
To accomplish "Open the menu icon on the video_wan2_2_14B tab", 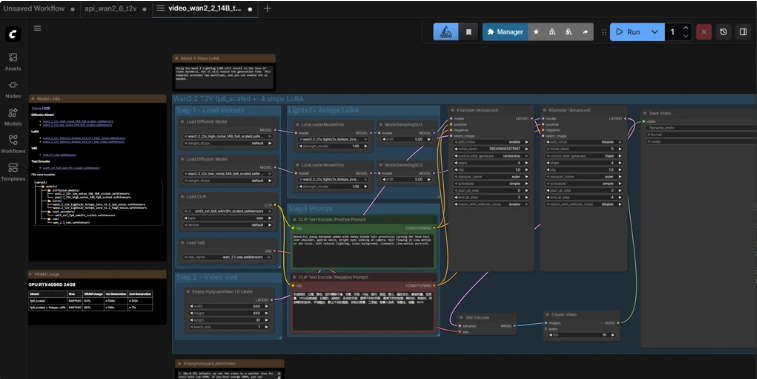I will [160, 8].
